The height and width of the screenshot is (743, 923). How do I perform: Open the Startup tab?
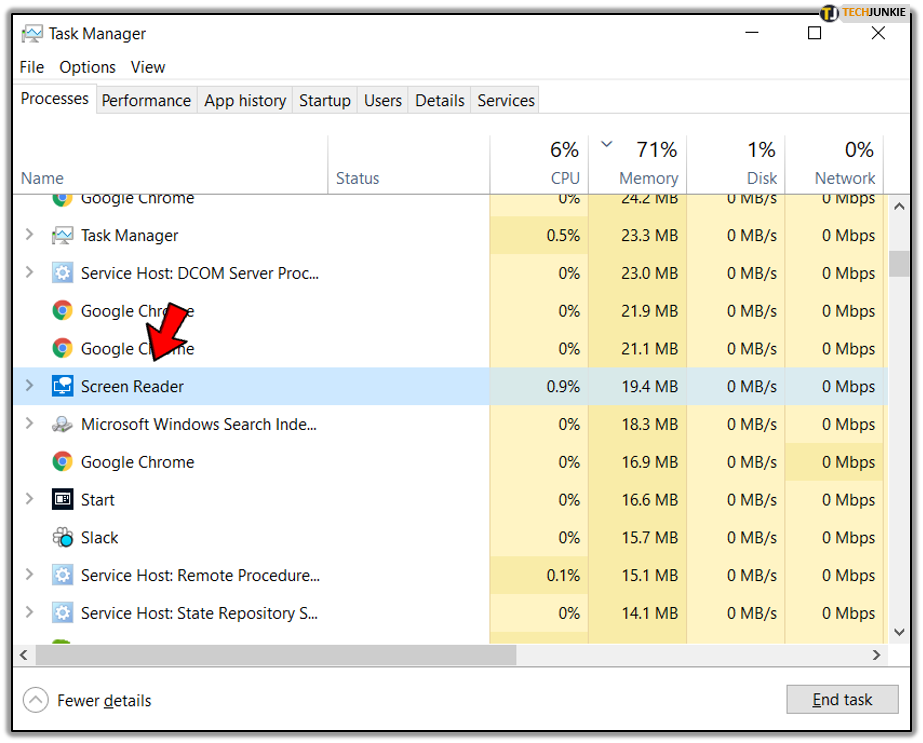coord(324,101)
